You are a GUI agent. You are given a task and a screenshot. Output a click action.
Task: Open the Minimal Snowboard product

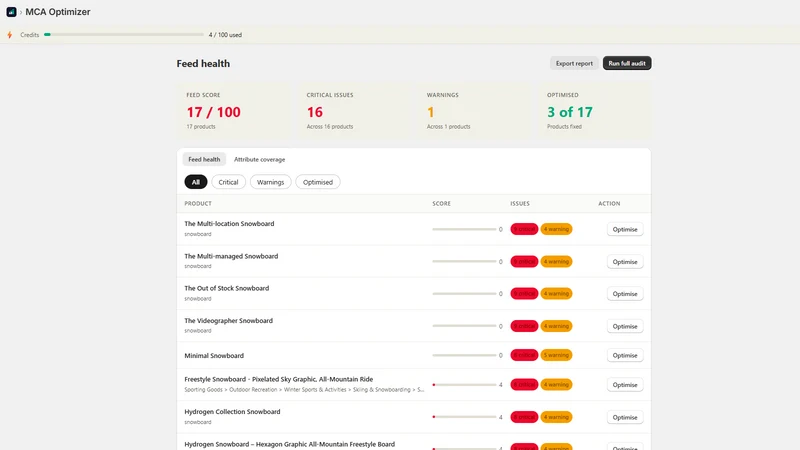coord(214,356)
